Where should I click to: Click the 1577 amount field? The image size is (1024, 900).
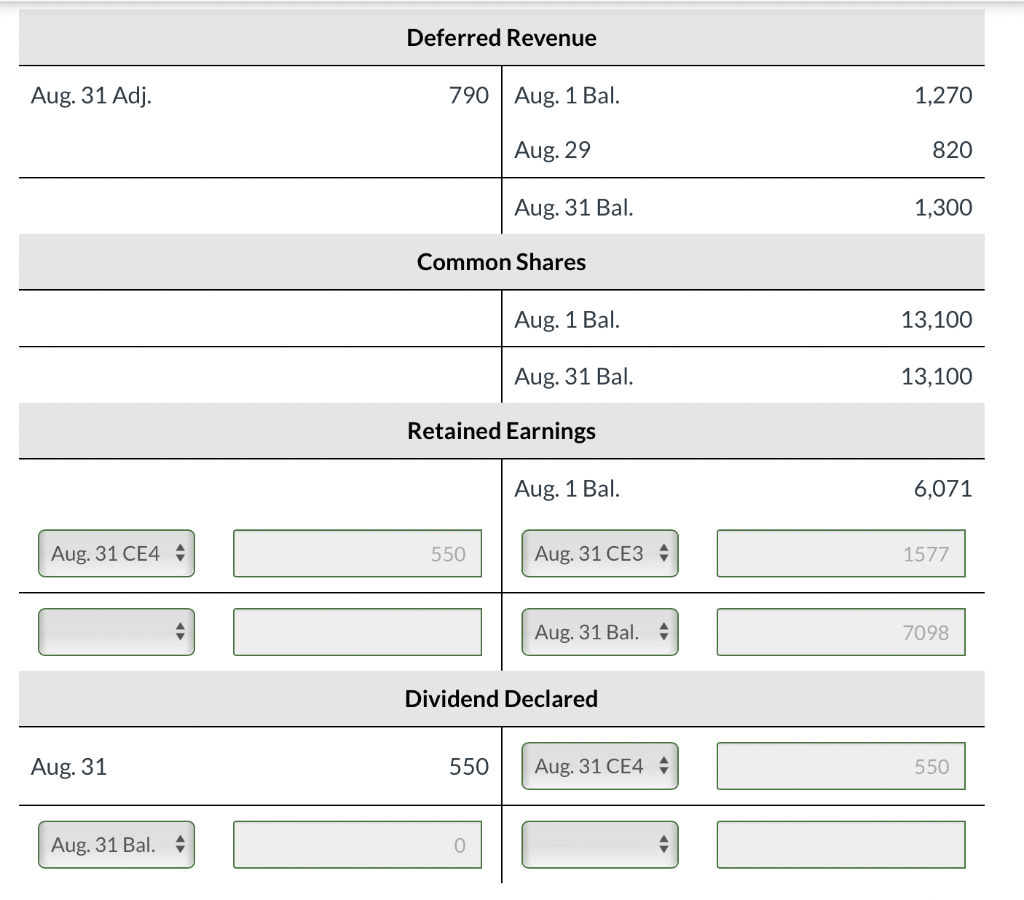[840, 552]
